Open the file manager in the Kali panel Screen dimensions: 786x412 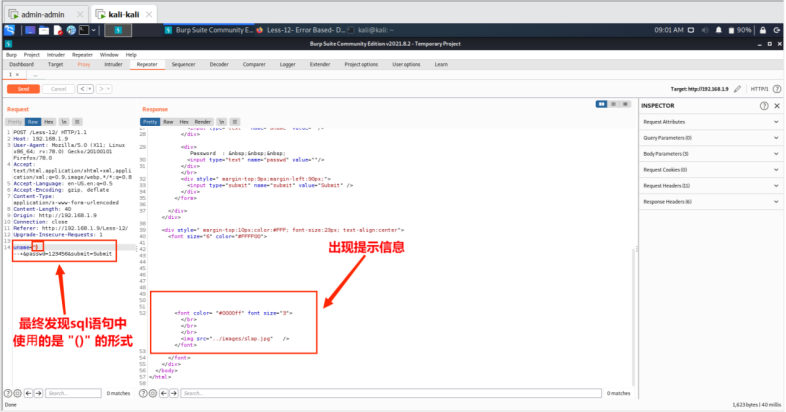point(44,31)
